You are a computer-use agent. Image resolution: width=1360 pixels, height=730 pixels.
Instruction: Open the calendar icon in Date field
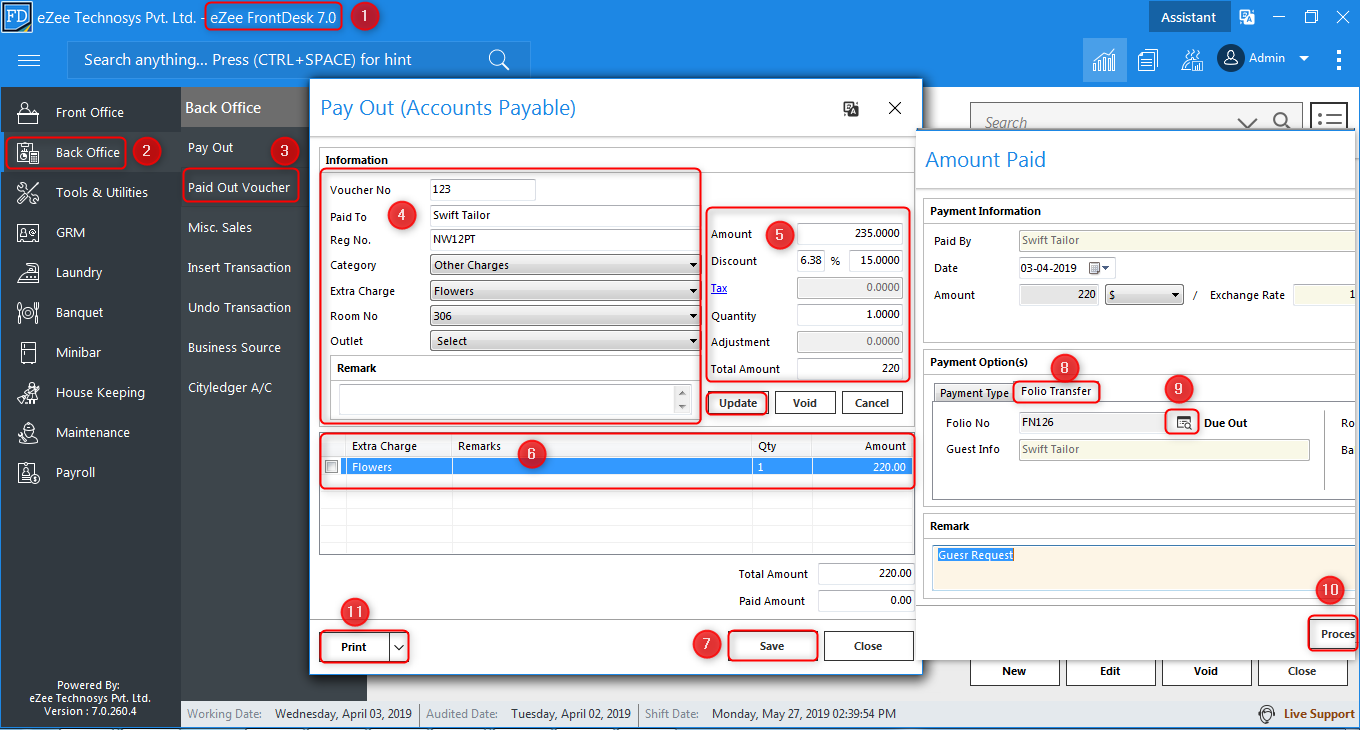(1094, 268)
